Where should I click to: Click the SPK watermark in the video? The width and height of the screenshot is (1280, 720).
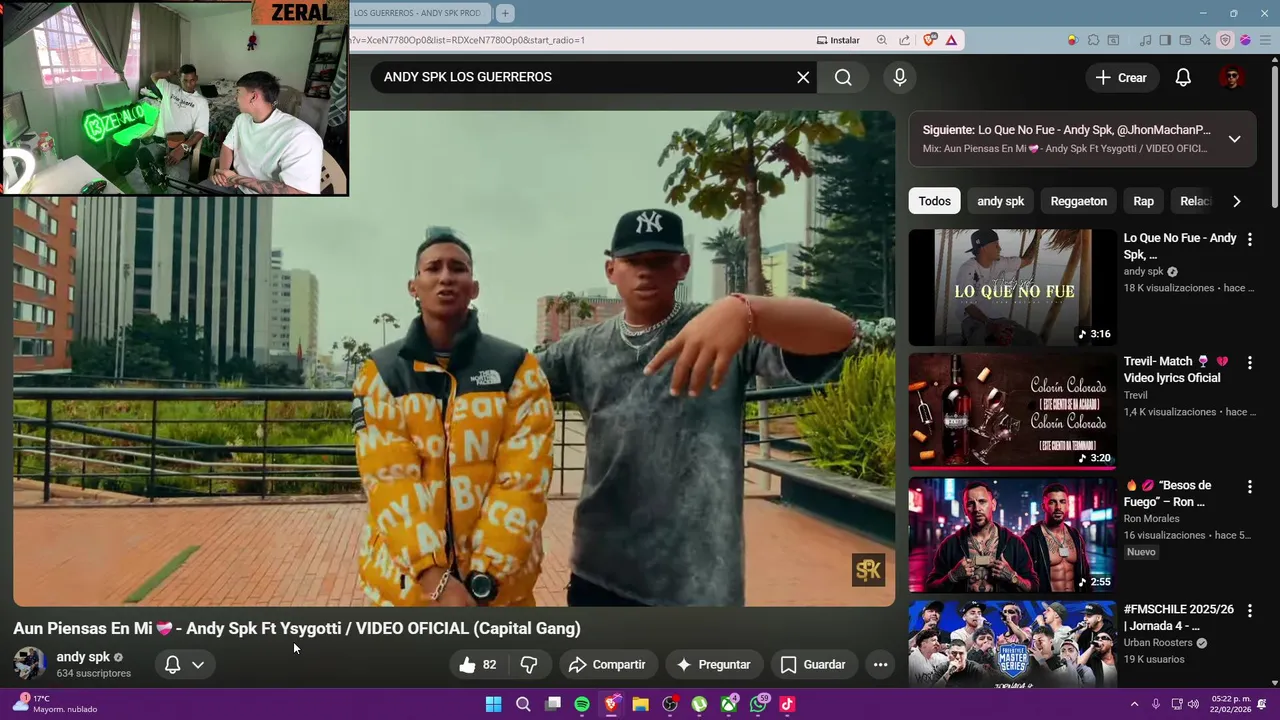868,570
